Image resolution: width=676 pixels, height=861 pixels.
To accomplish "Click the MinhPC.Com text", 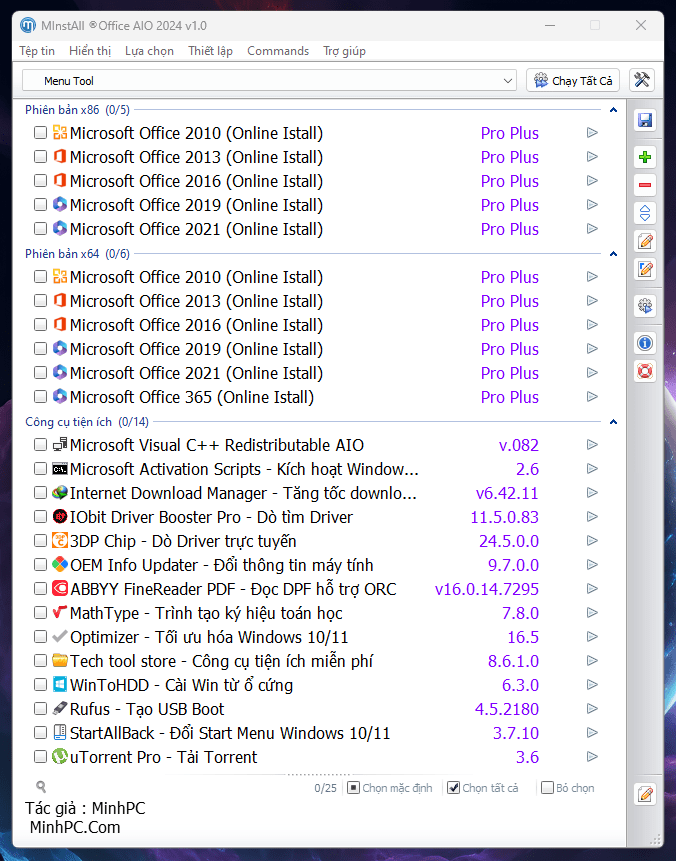I will pyautogui.click(x=75, y=827).
